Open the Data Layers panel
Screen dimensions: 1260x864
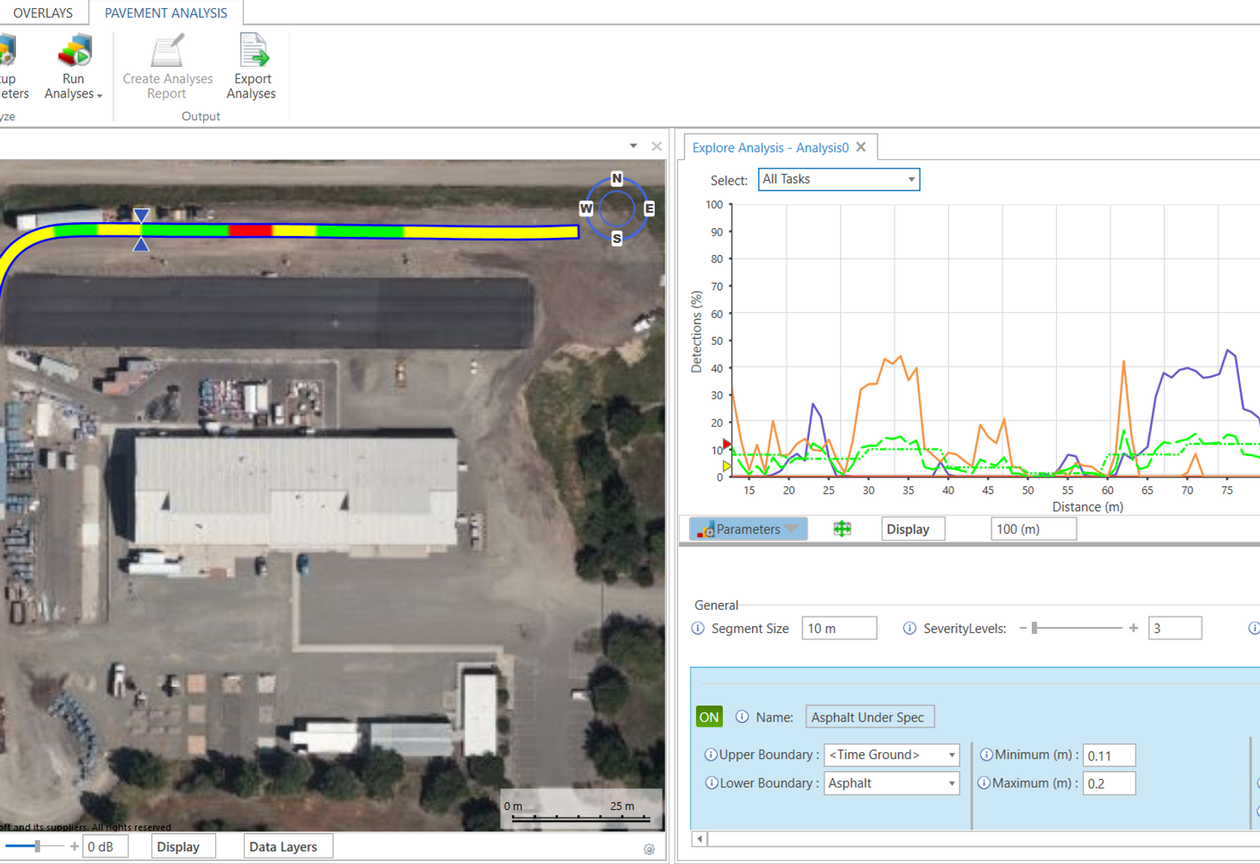(288, 846)
